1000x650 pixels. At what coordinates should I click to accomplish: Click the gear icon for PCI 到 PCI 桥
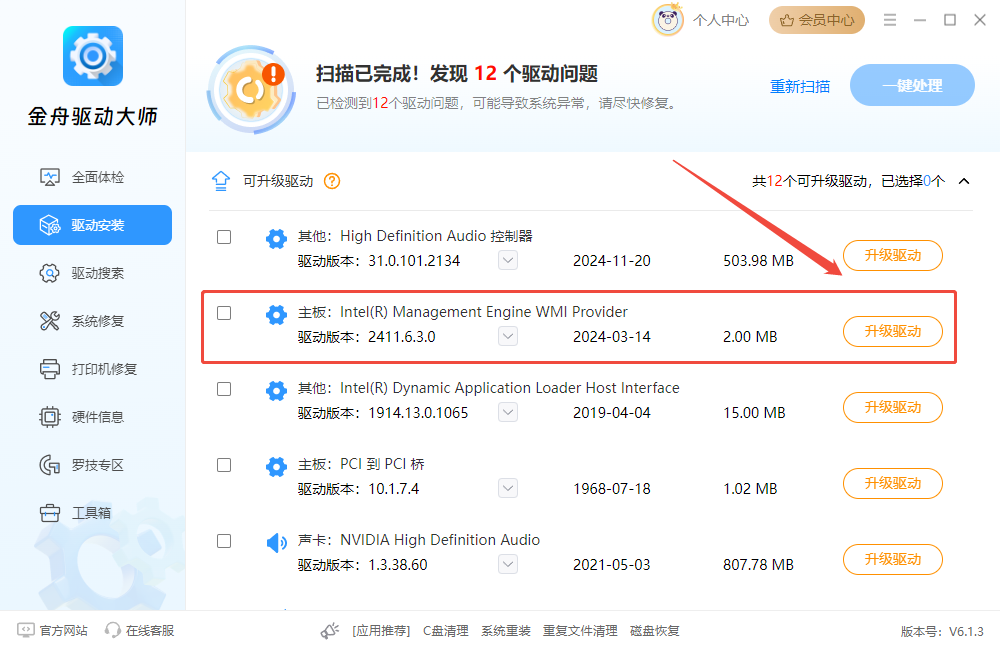276,467
